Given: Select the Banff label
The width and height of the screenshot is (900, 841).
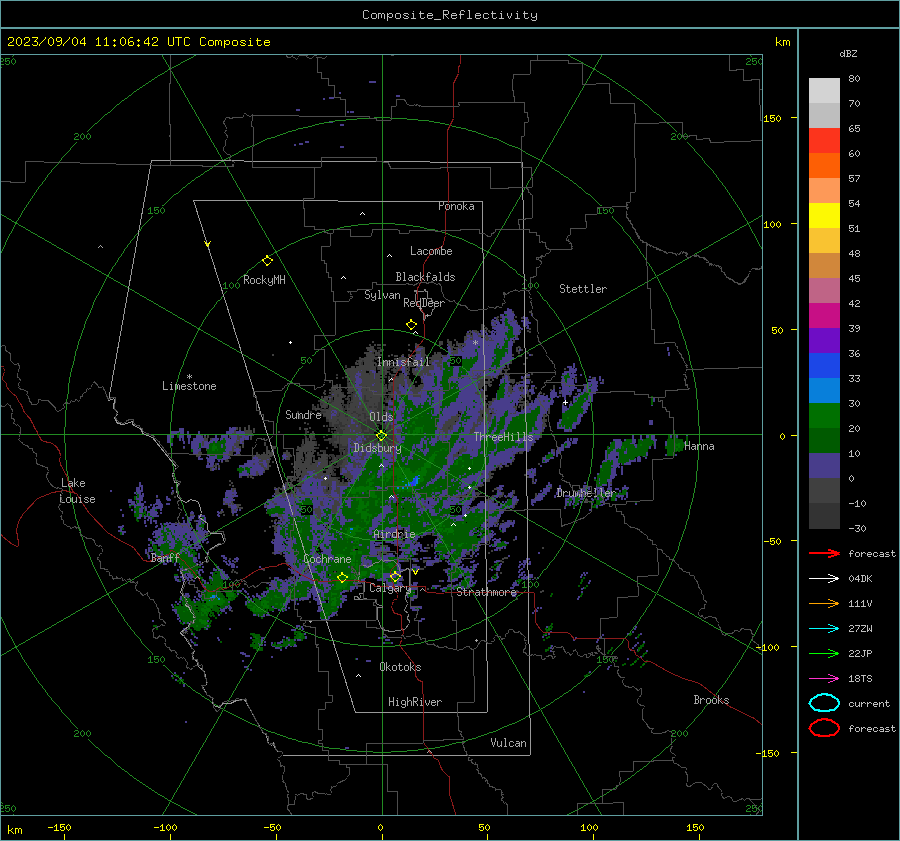Looking at the screenshot, I should tap(165, 558).
